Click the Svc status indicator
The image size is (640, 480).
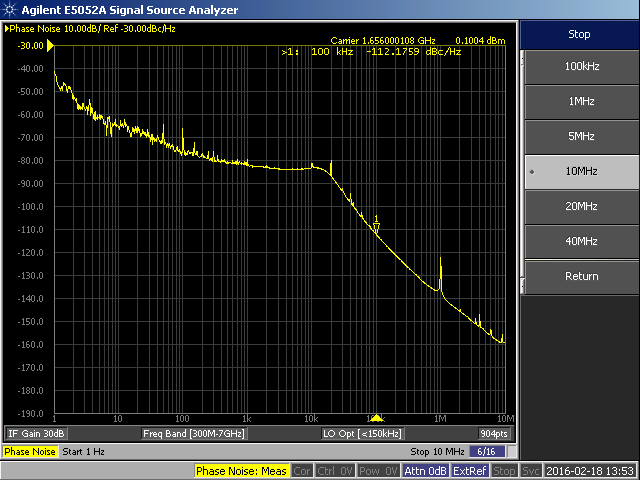(531, 471)
